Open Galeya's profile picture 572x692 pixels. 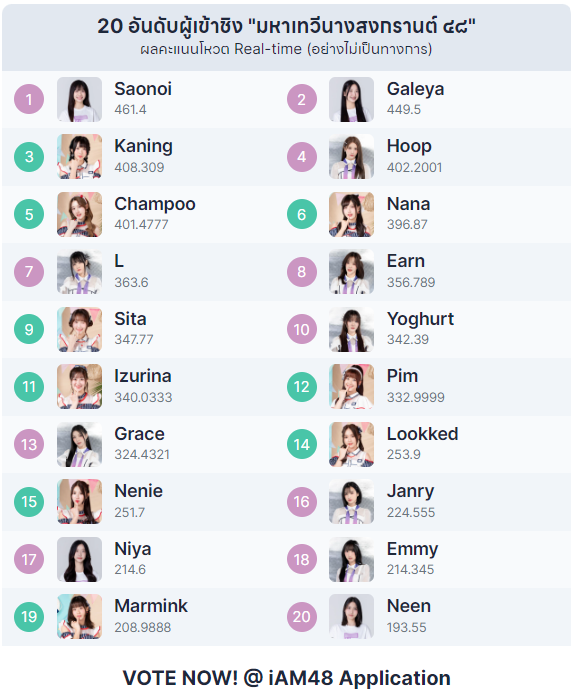click(351, 99)
